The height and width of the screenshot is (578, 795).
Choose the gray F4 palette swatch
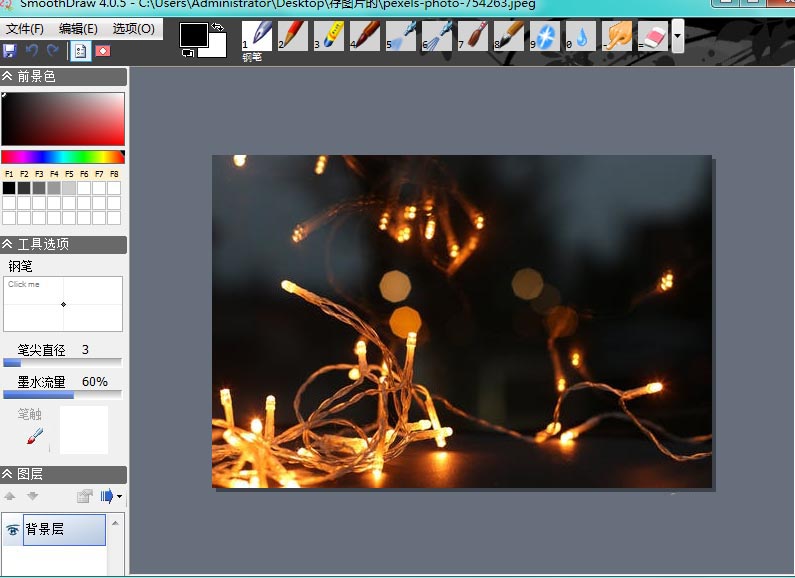tap(54, 188)
